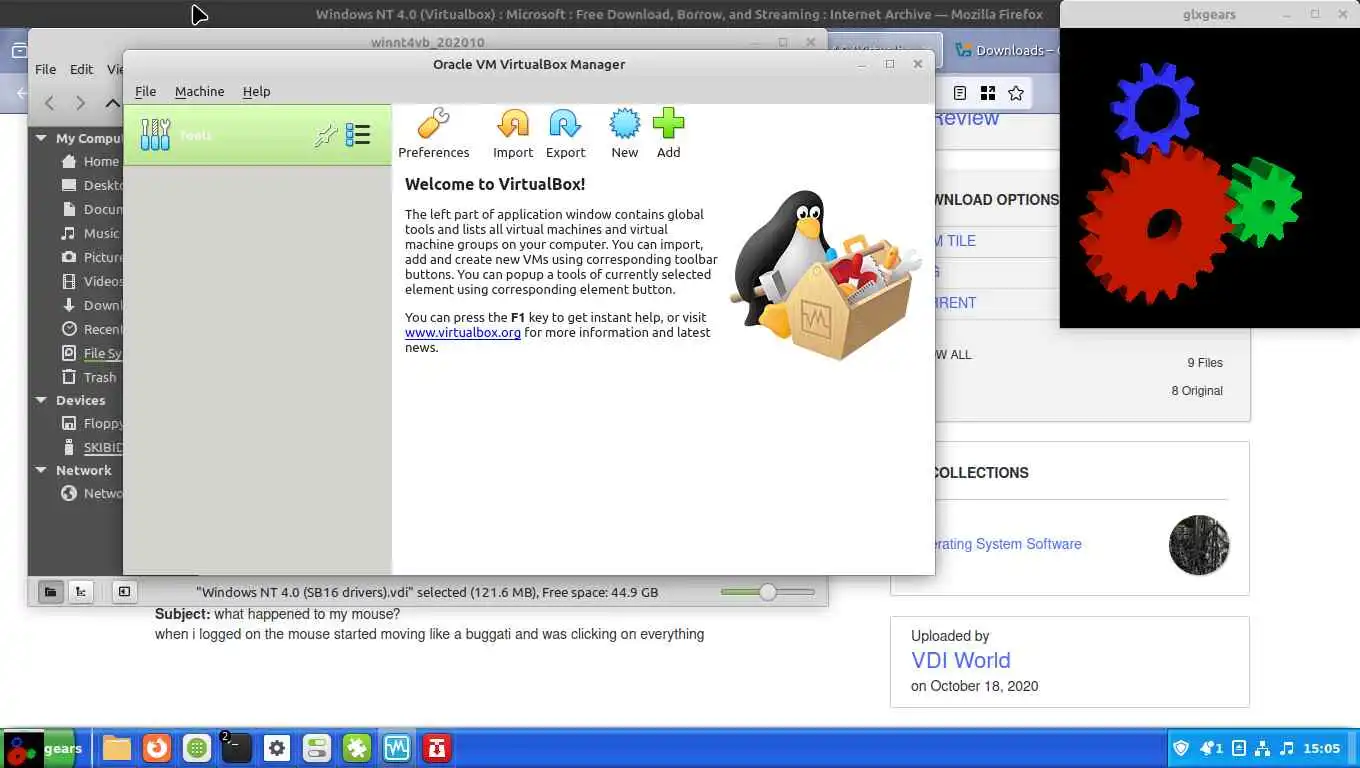Image resolution: width=1360 pixels, height=768 pixels.
Task: Open the Tools list menu icon
Action: [x=358, y=135]
